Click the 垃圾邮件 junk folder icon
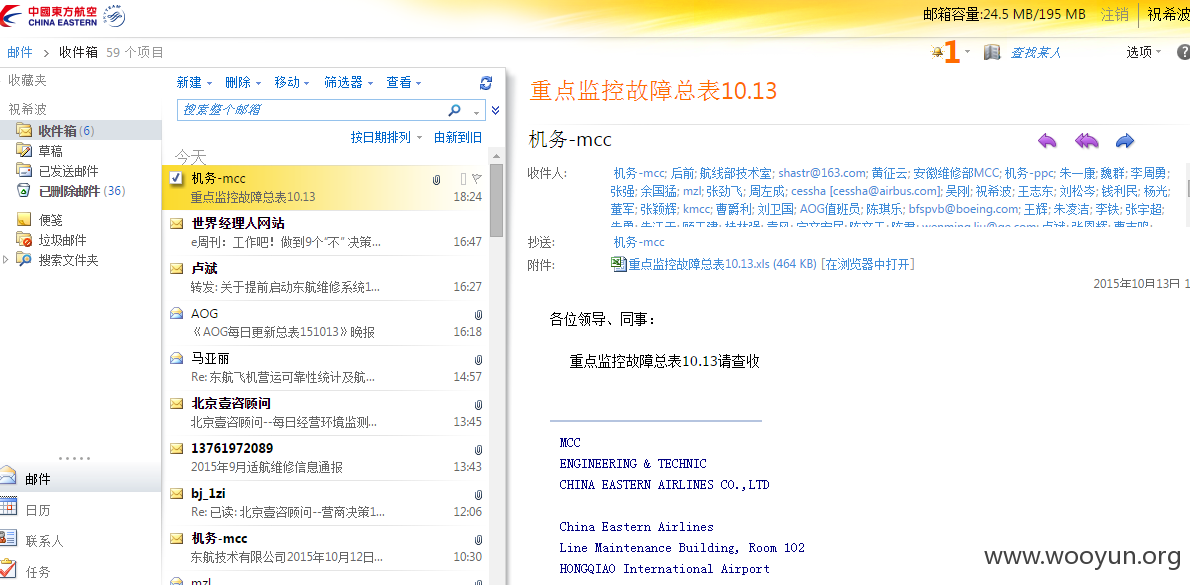This screenshot has height=585, width=1190. pyautogui.click(x=24, y=240)
